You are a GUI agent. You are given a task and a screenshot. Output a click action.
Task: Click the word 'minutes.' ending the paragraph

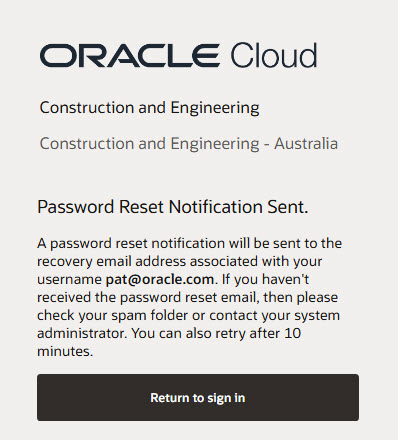point(65,351)
